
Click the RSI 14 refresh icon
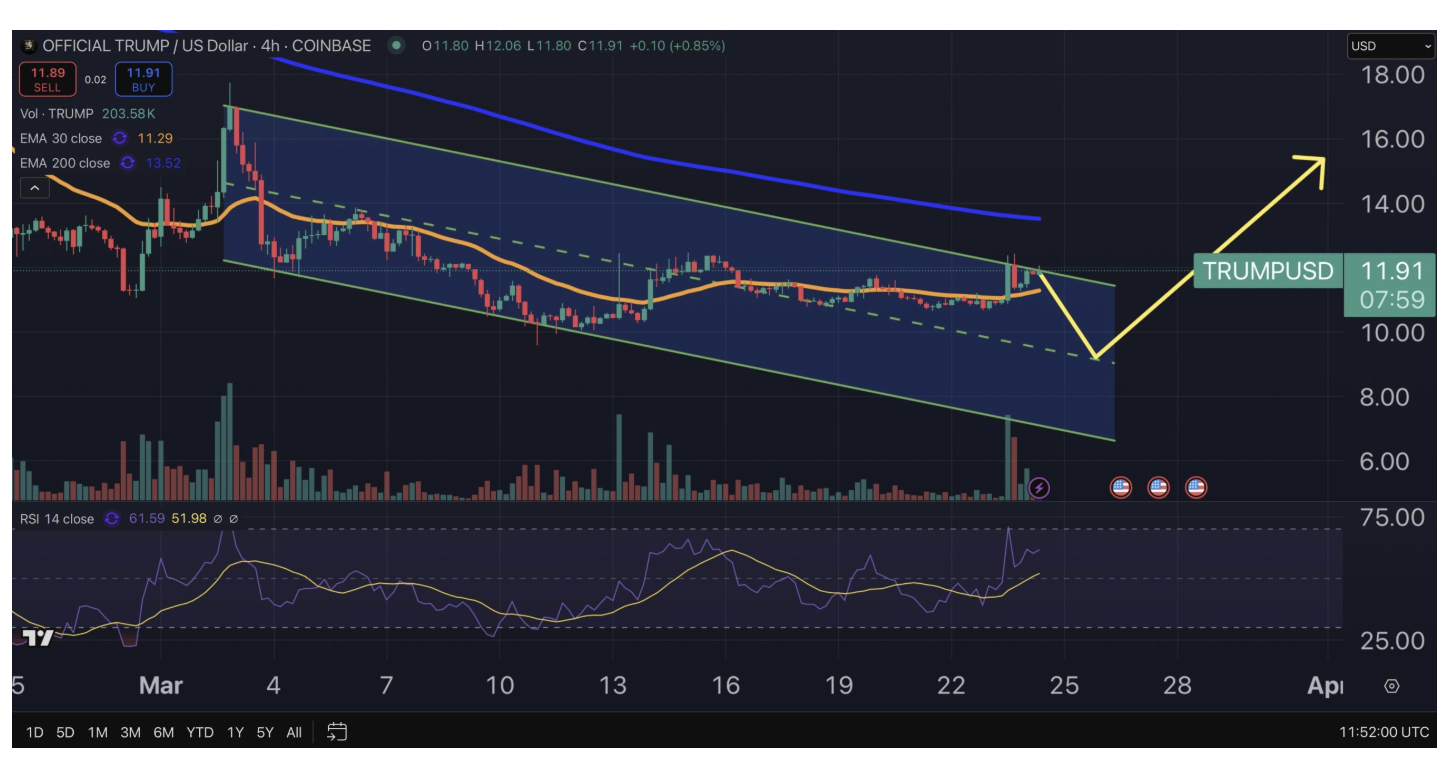point(111,519)
